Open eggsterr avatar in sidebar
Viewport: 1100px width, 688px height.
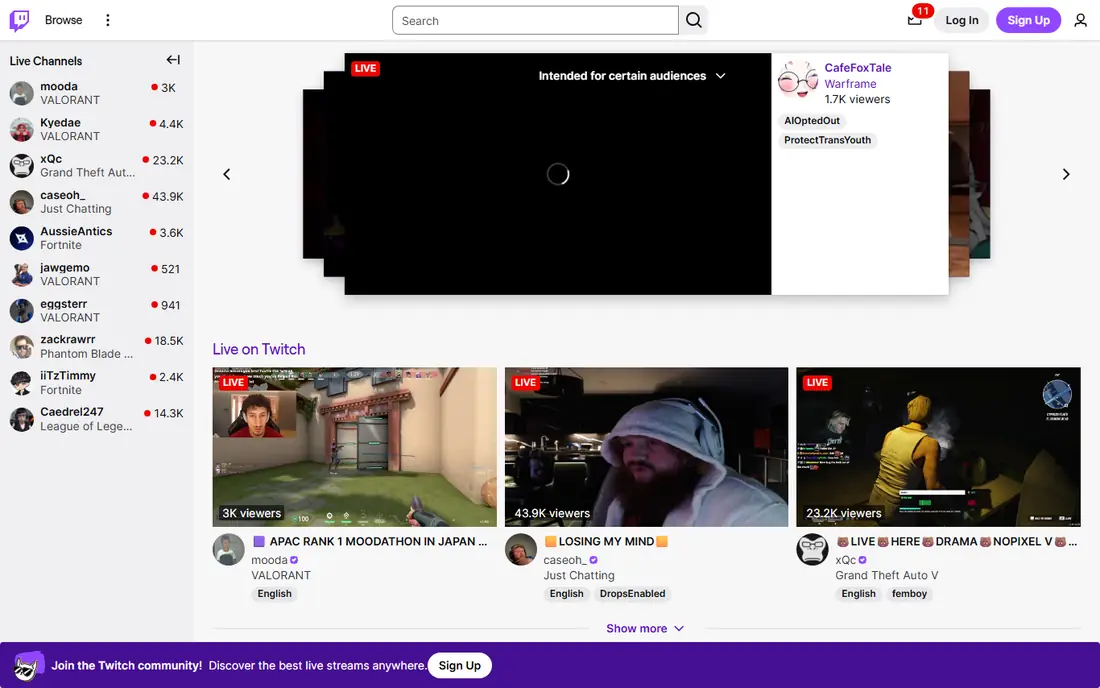click(22, 311)
